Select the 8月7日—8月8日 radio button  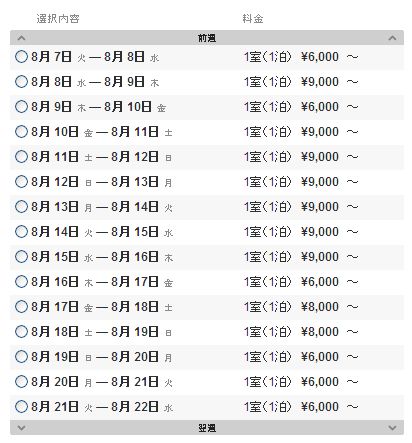(x=21, y=57)
